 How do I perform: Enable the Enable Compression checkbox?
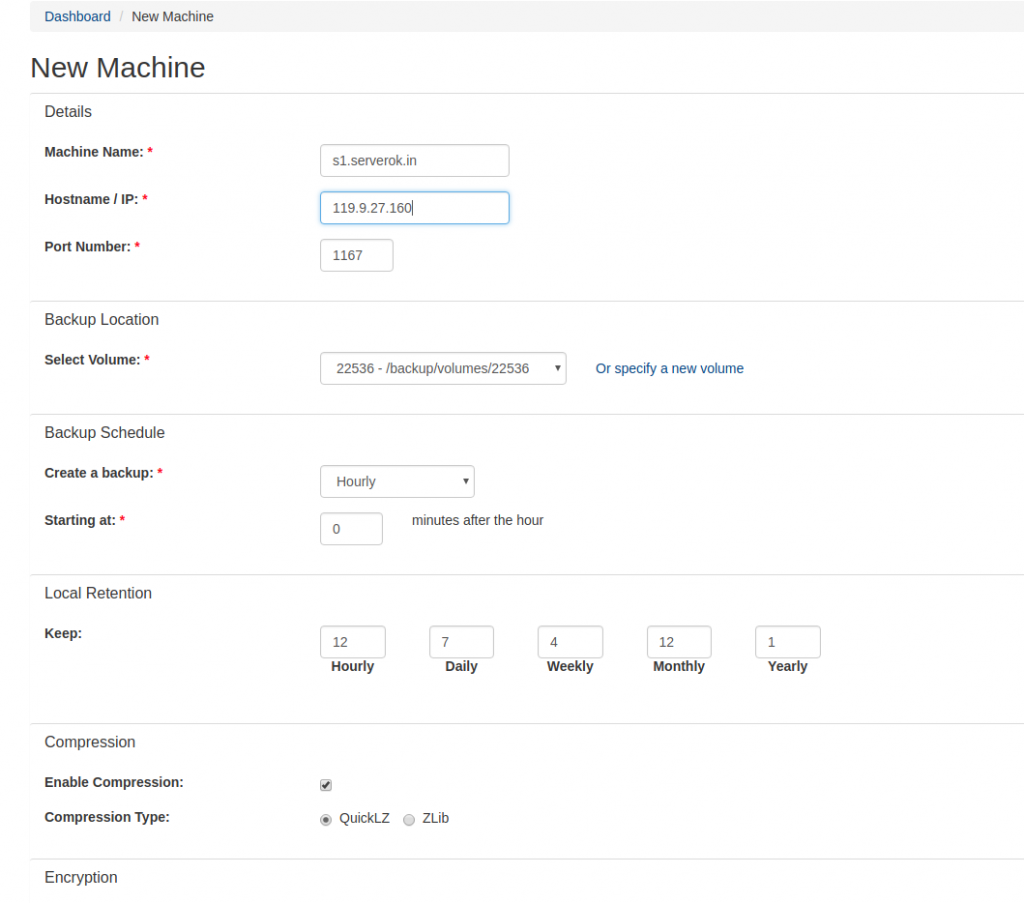(x=325, y=785)
